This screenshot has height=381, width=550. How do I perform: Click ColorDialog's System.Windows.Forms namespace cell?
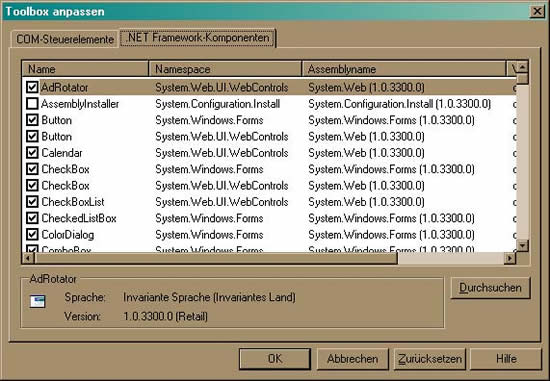click(x=209, y=235)
